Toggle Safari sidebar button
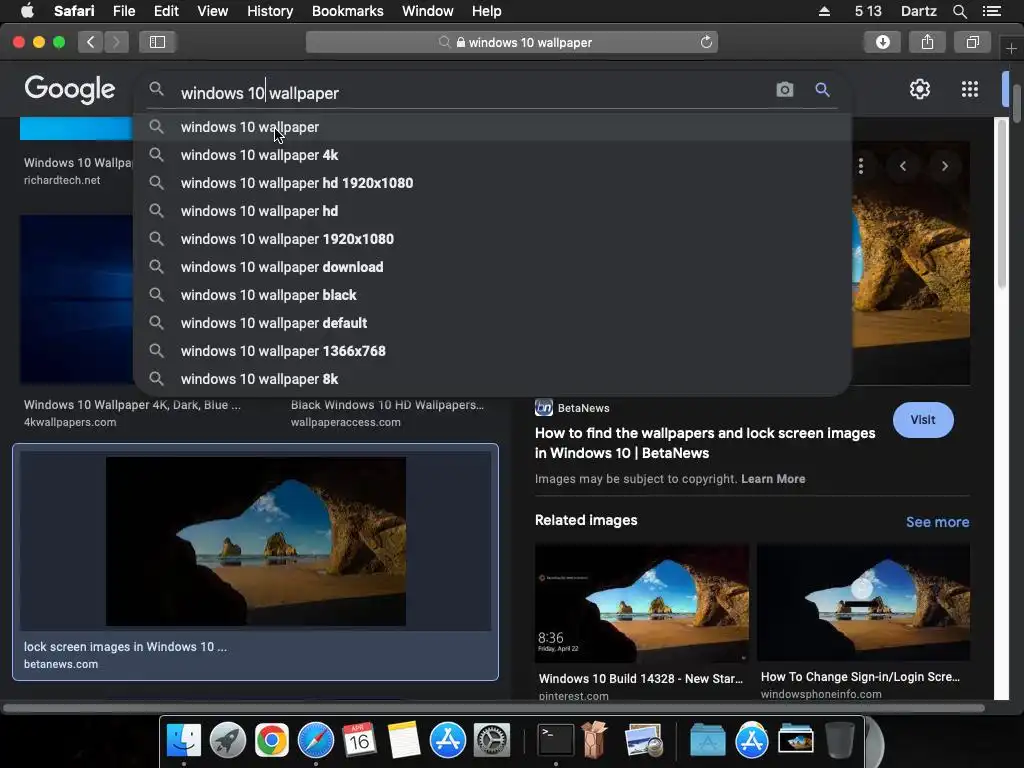Image resolution: width=1024 pixels, height=768 pixels. coord(157,42)
